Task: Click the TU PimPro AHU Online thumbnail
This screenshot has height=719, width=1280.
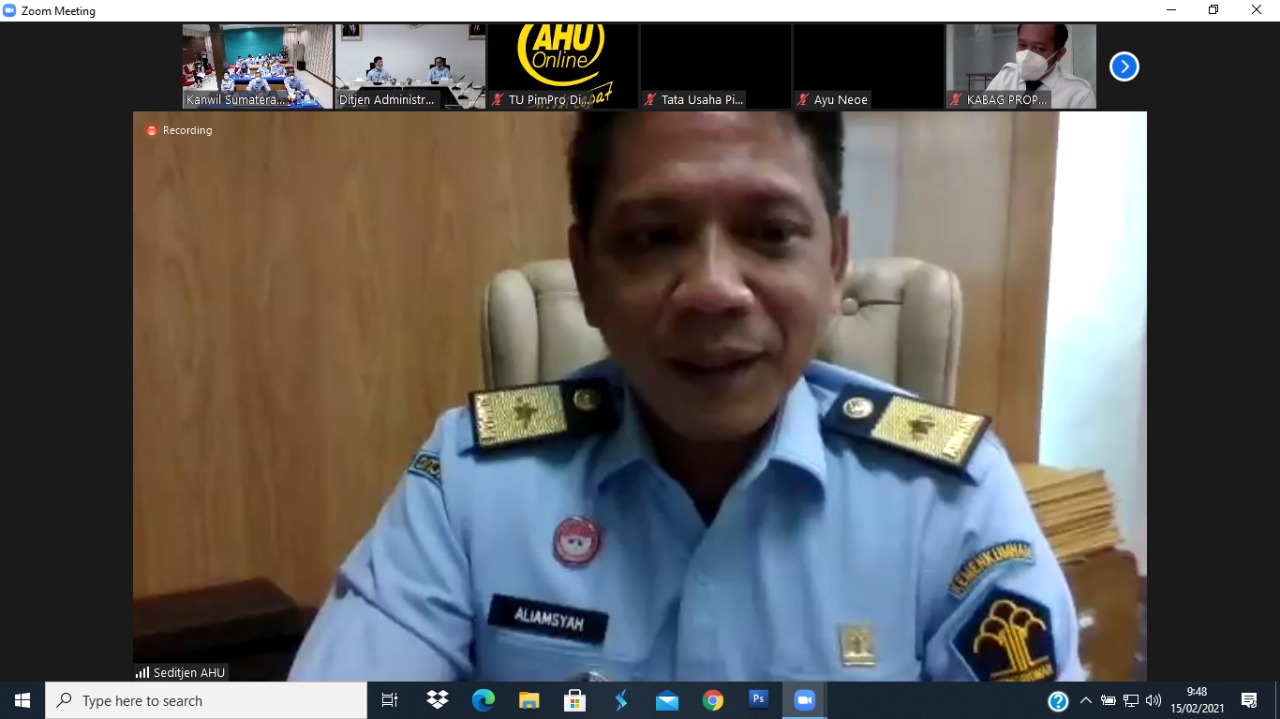Action: click(562, 66)
